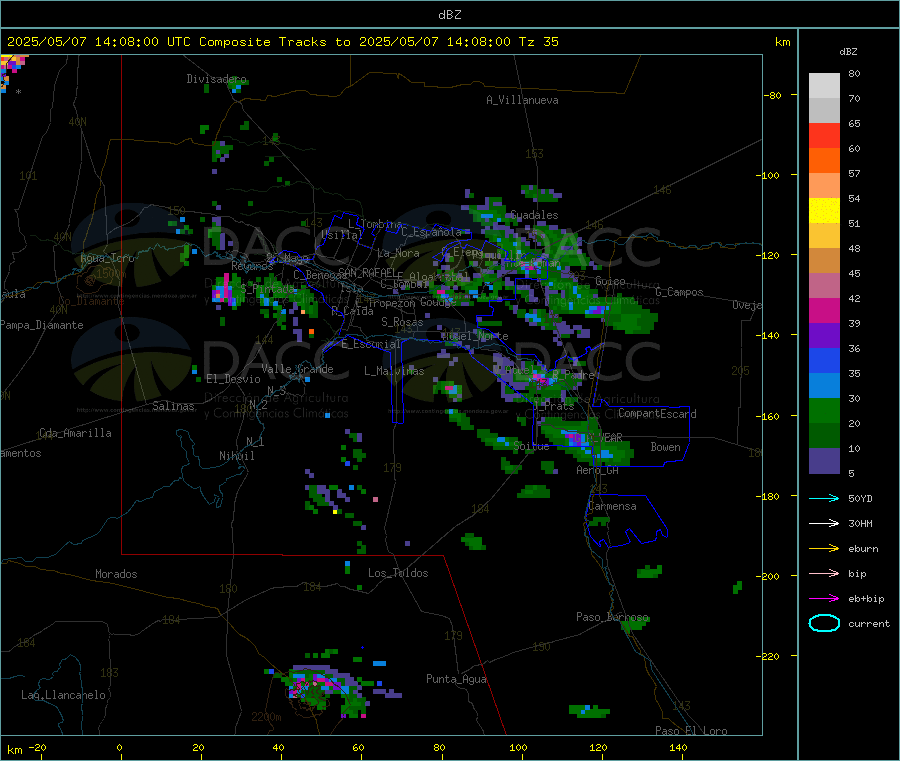Click the dBZ title at top
900x761 pixels.
[x=449, y=14]
